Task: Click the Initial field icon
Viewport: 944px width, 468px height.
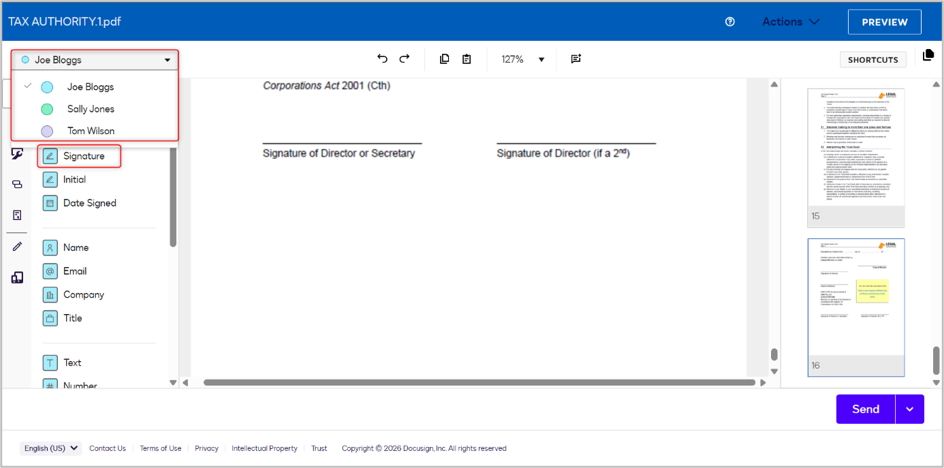Action: point(50,179)
